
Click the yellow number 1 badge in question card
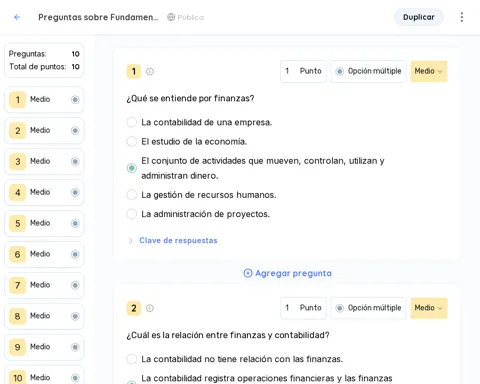point(134,71)
